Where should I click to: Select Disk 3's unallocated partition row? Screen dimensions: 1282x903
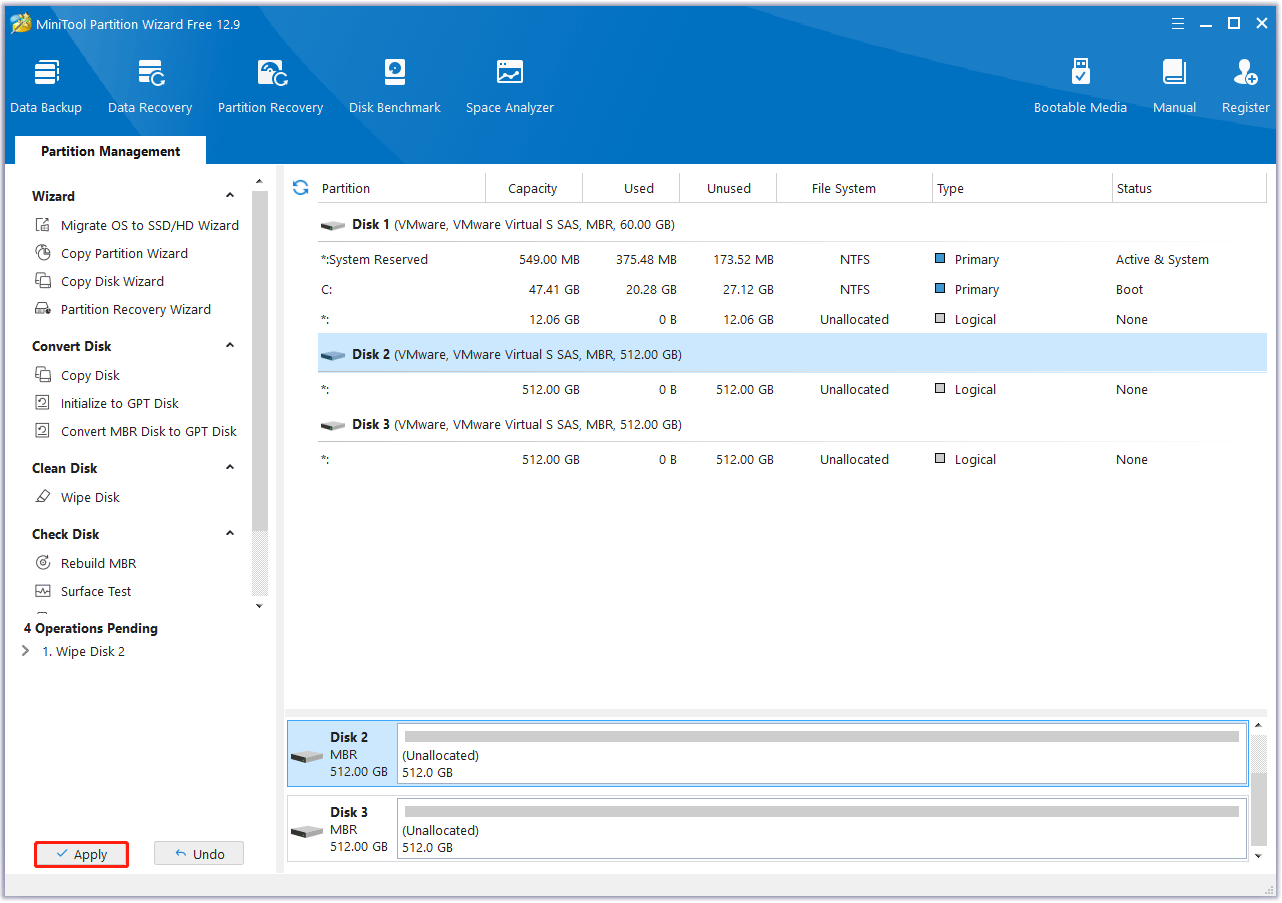tap(792, 459)
